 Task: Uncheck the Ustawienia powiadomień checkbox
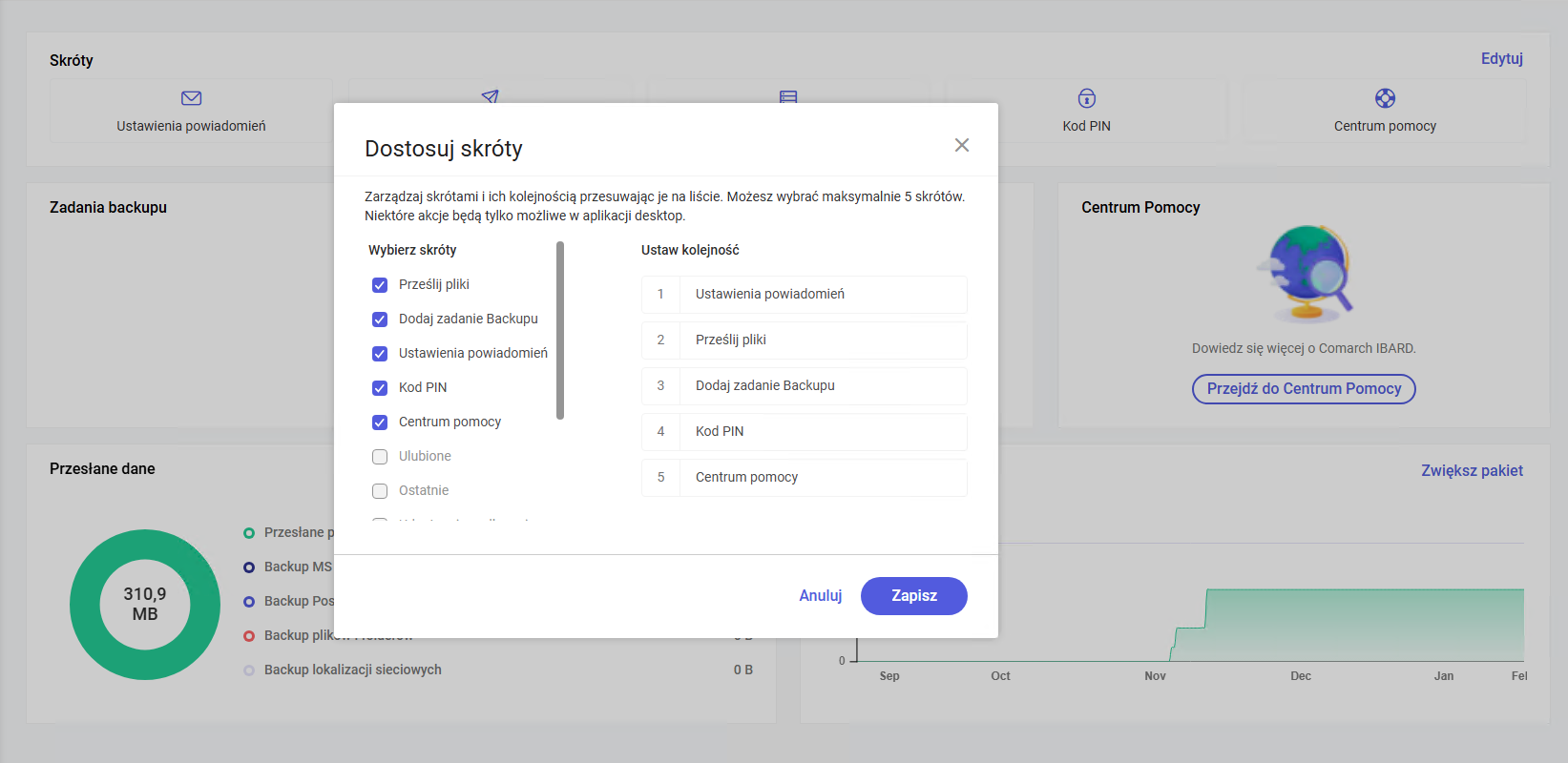click(380, 354)
